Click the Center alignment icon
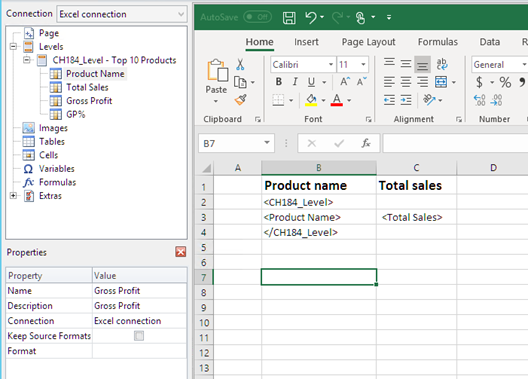 [406, 82]
